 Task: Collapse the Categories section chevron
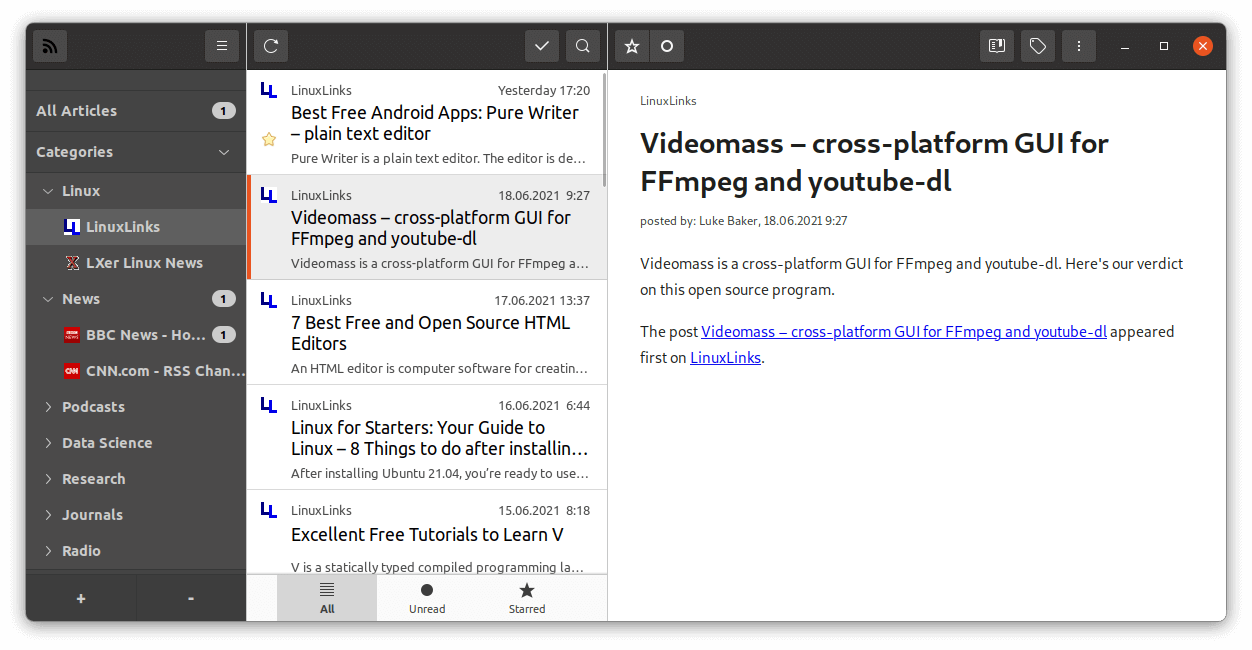pyautogui.click(x=224, y=152)
